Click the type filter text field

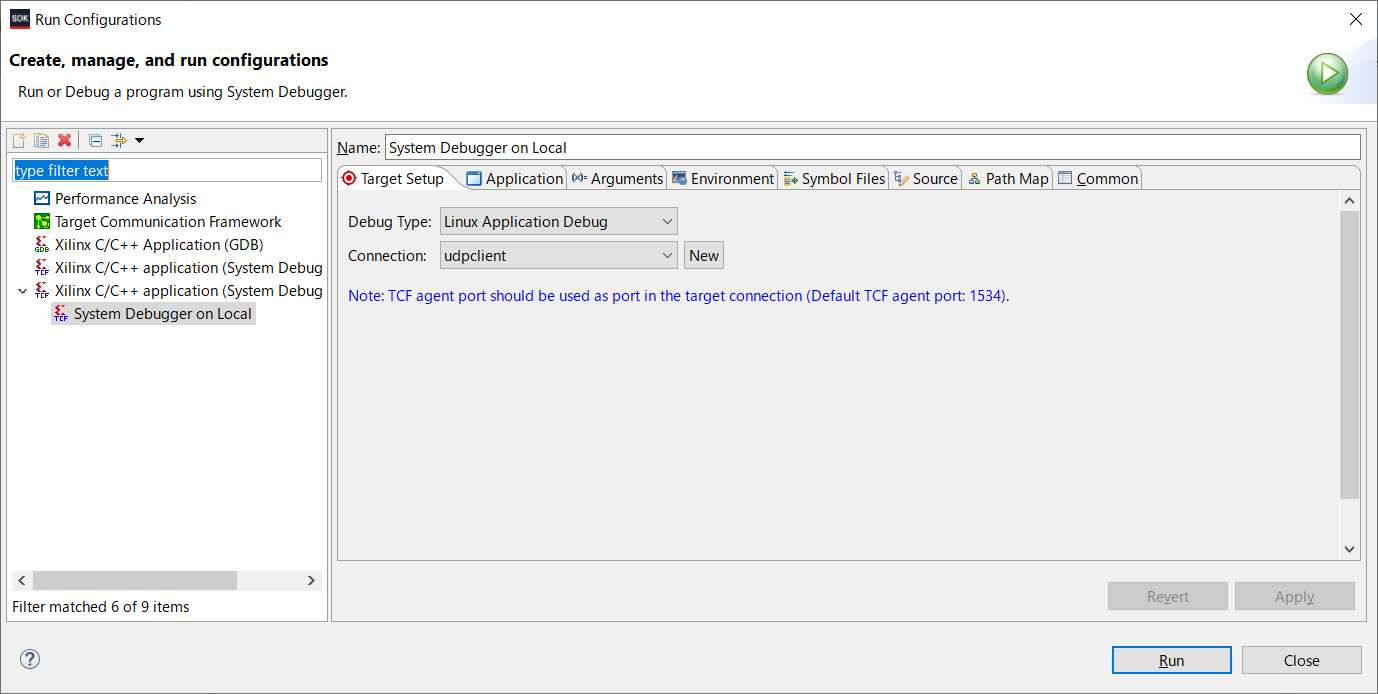click(x=167, y=171)
